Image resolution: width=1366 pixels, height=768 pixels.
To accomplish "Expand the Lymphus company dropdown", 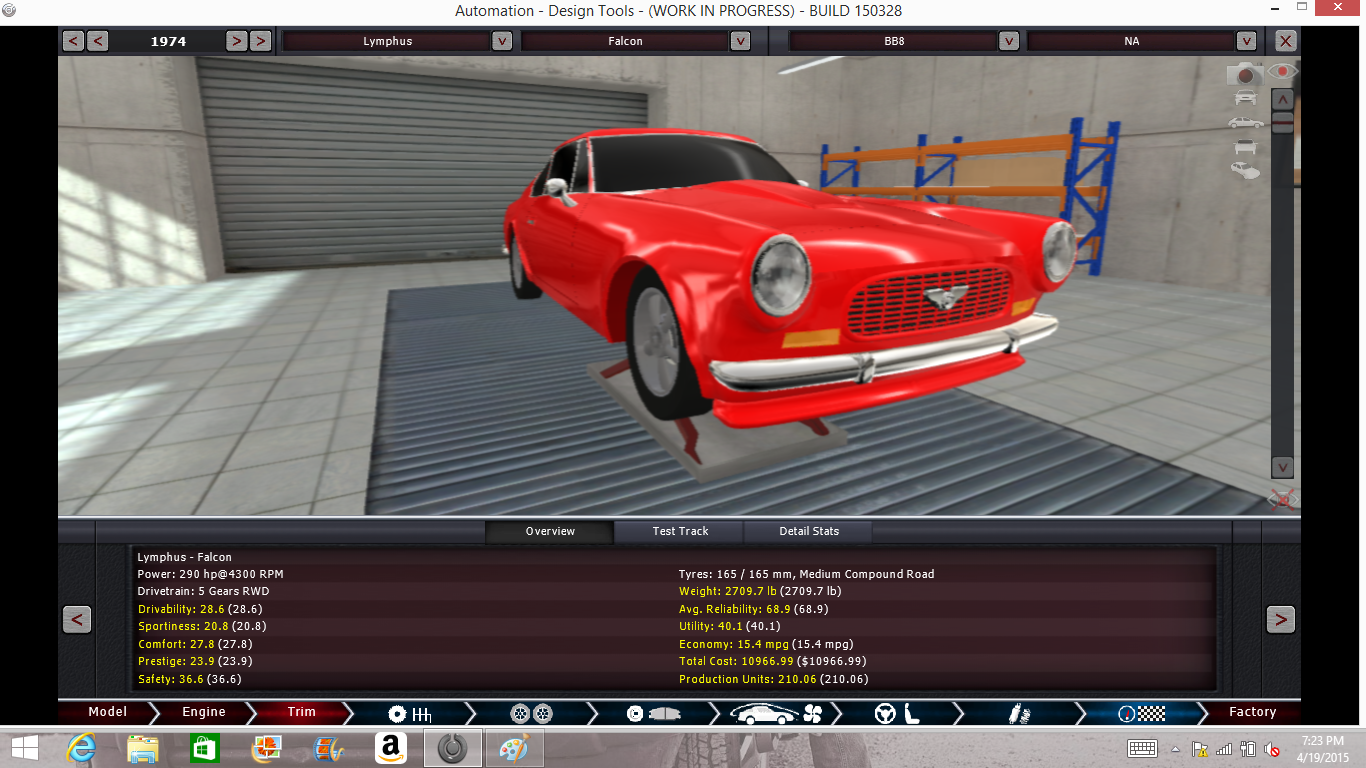I will [502, 41].
